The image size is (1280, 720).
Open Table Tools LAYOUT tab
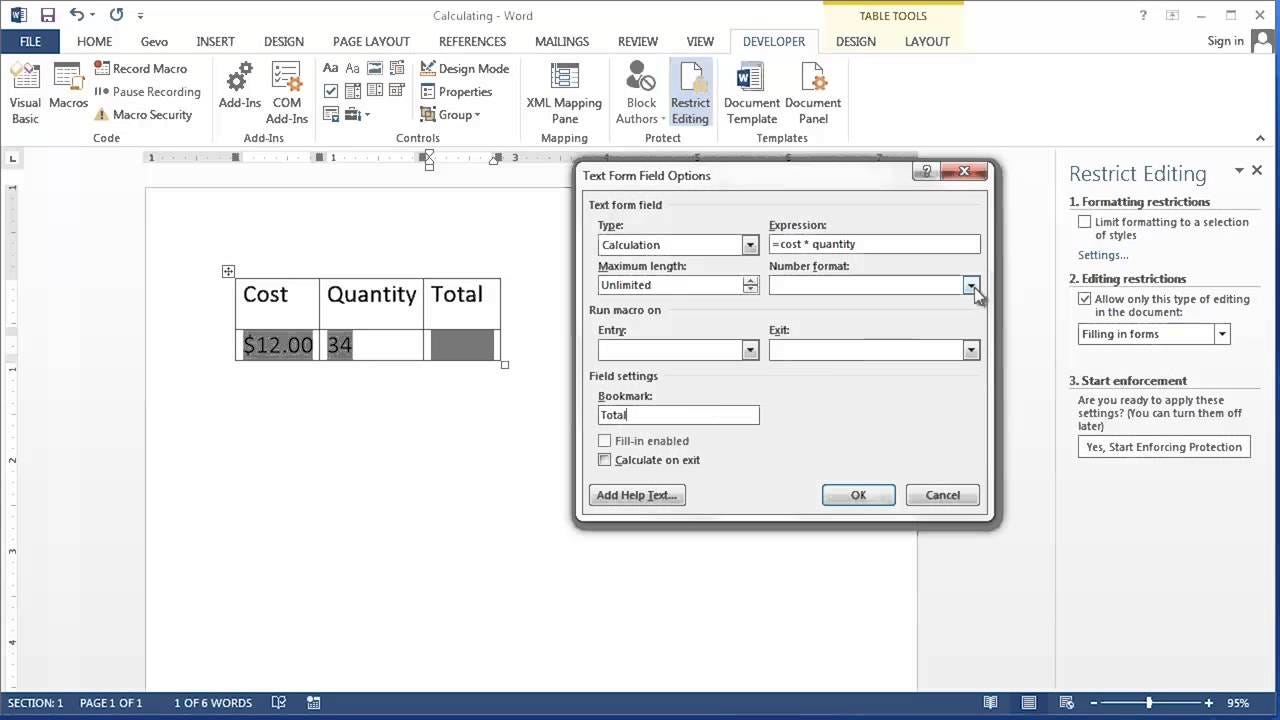[x=927, y=41]
